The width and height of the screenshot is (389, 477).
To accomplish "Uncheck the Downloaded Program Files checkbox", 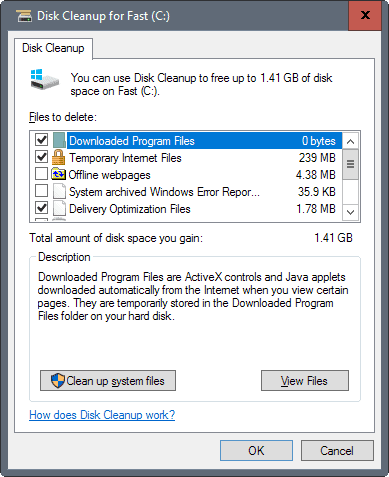I will tap(41, 140).
